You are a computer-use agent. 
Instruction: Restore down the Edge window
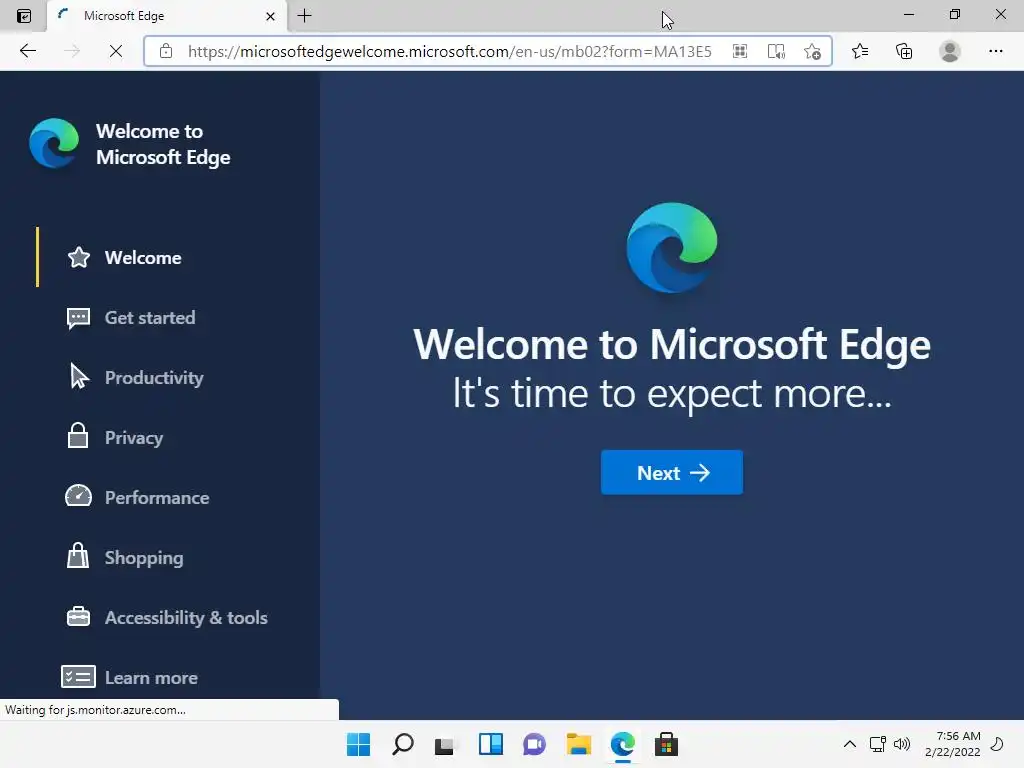955,14
